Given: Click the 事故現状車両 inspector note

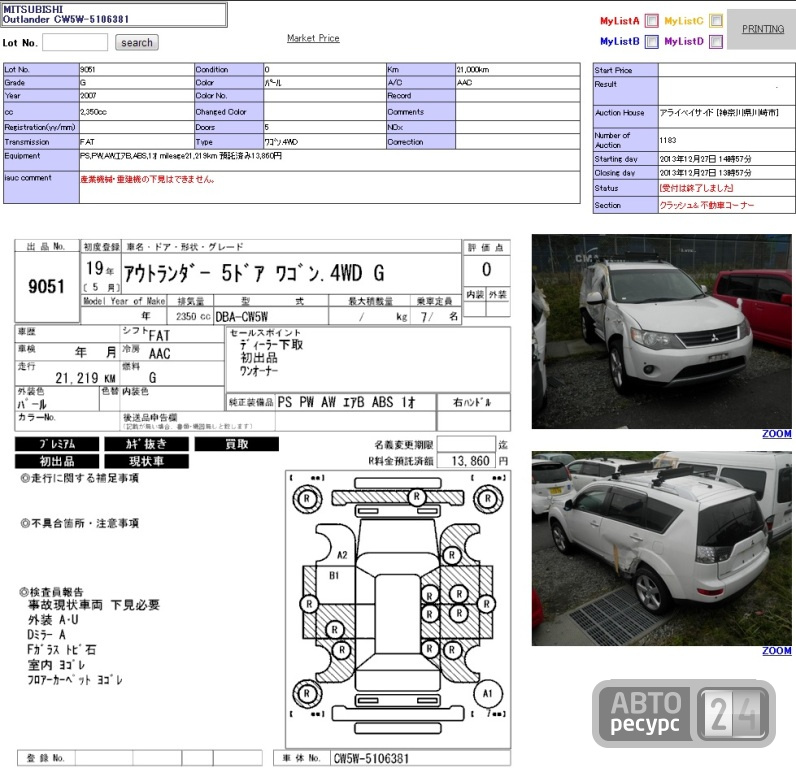Looking at the screenshot, I should tap(94, 605).
